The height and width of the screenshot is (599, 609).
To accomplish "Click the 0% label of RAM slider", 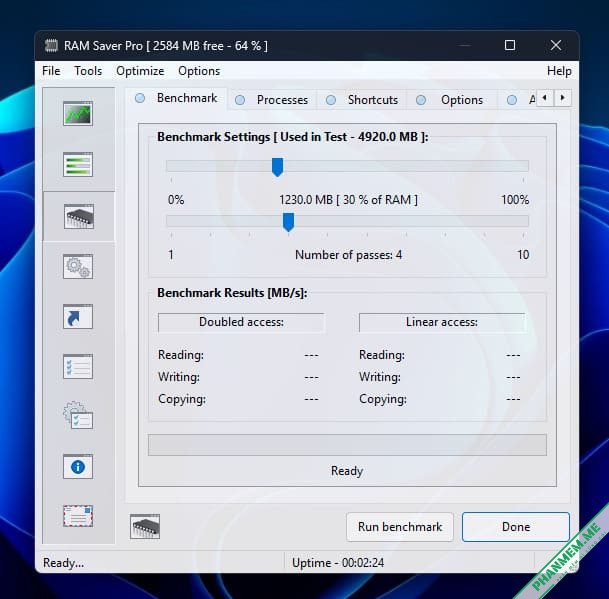I will [176, 200].
